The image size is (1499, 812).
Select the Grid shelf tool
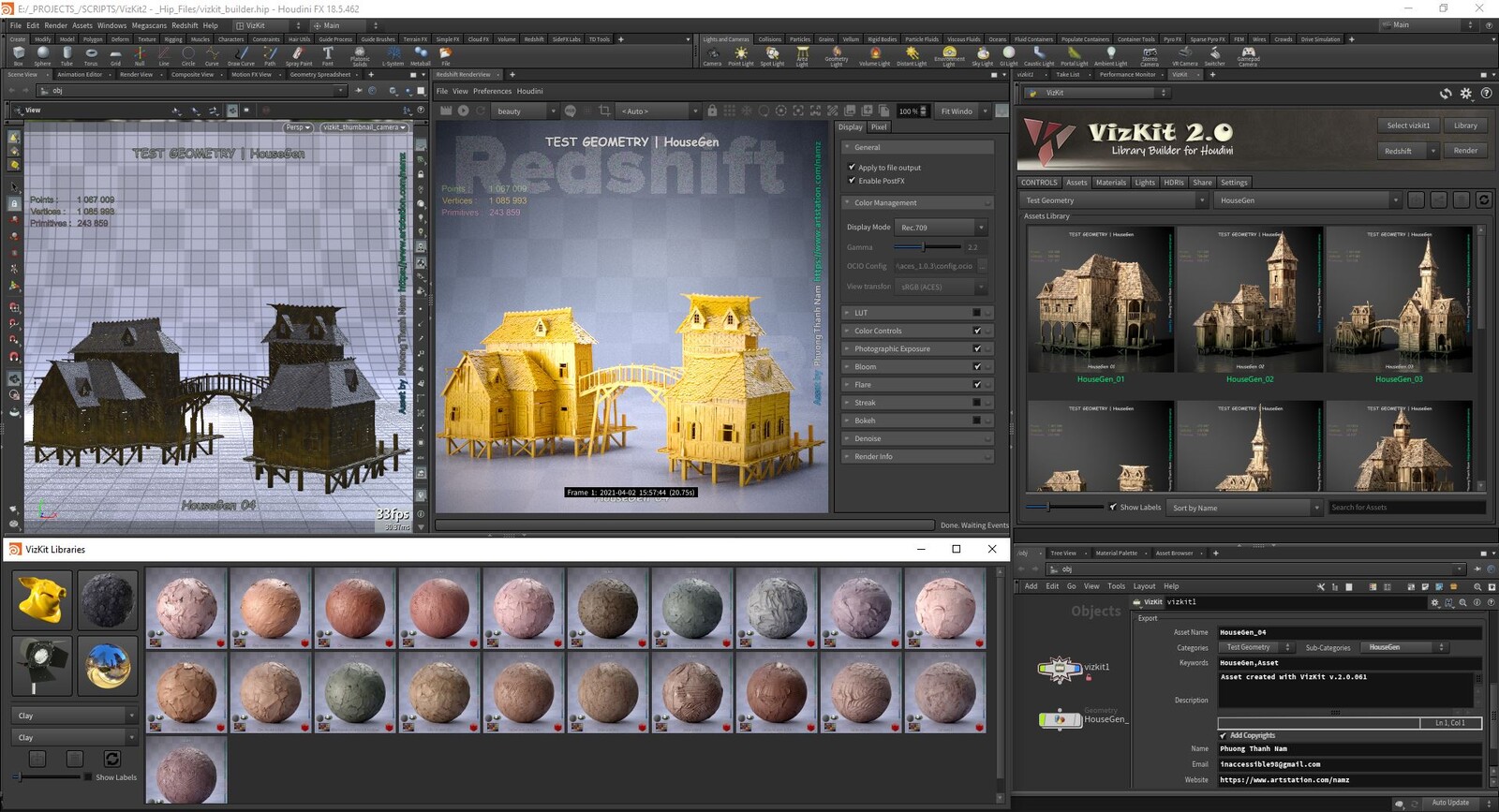(x=115, y=56)
